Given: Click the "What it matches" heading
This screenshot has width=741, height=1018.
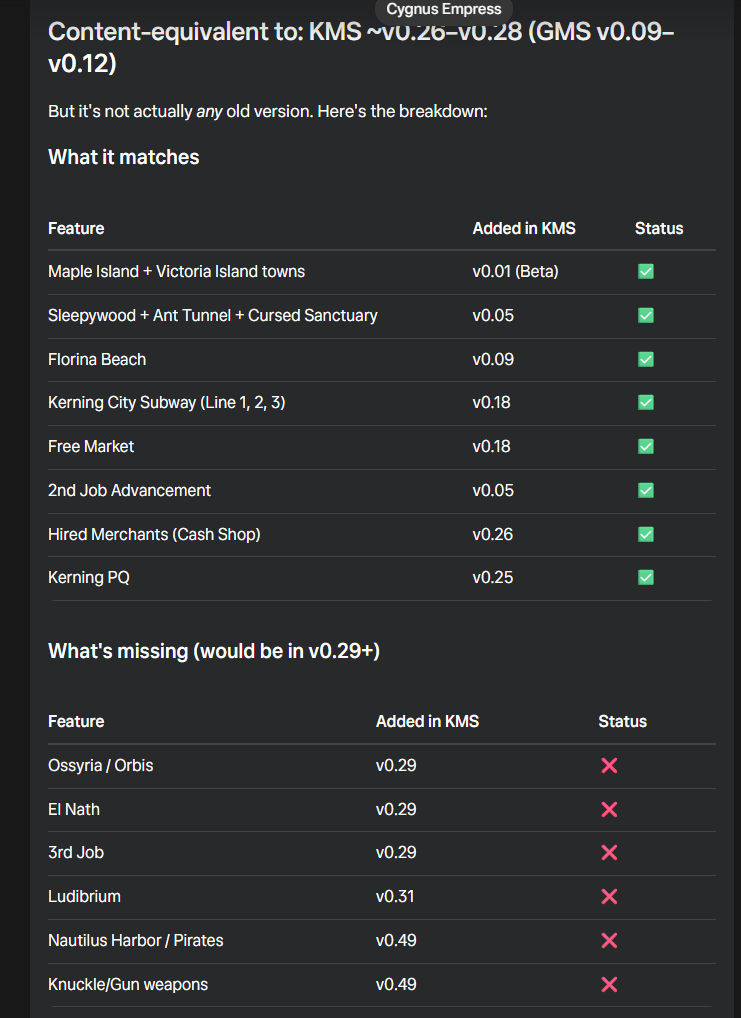Looking at the screenshot, I should point(124,157).
